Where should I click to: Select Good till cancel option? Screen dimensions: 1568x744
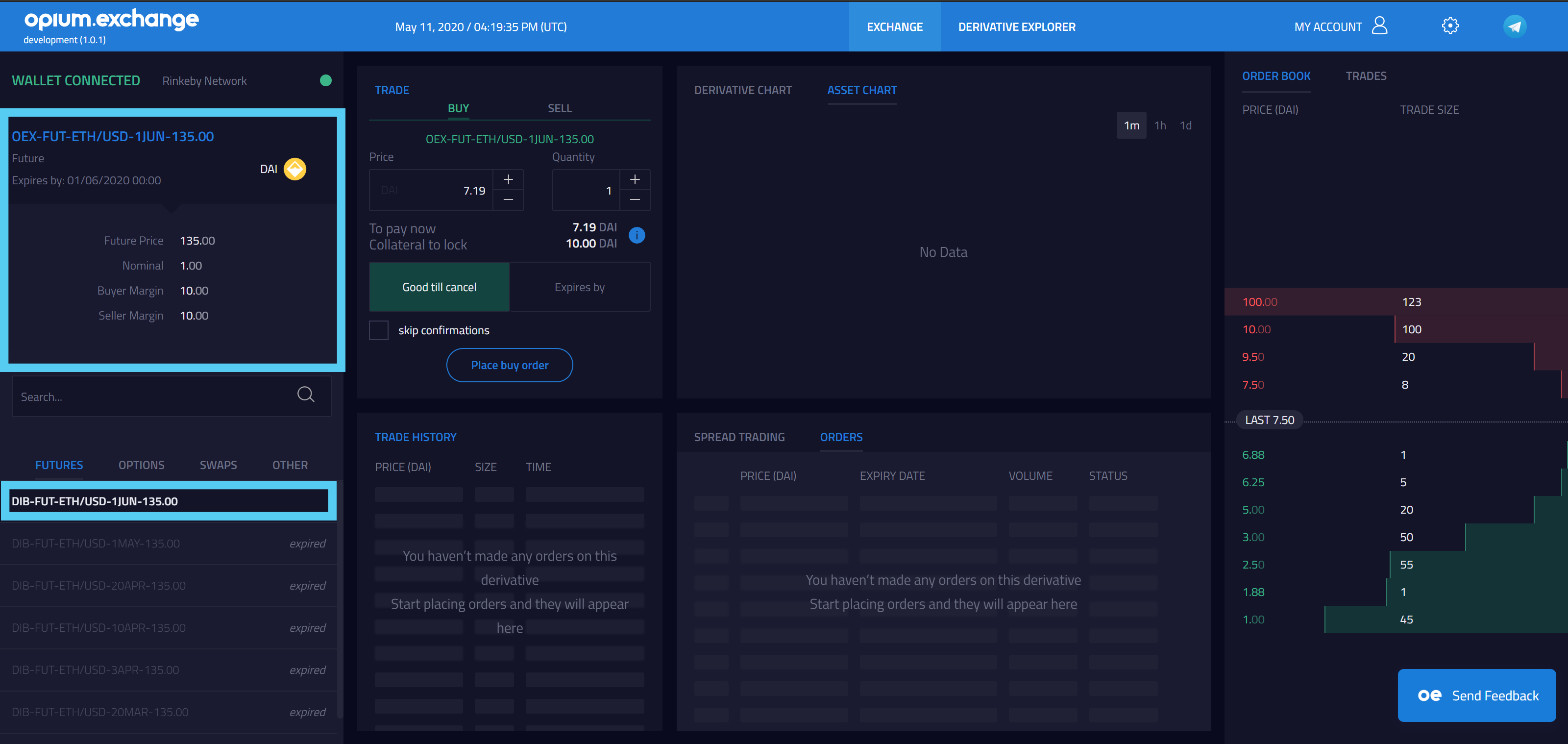click(x=440, y=287)
